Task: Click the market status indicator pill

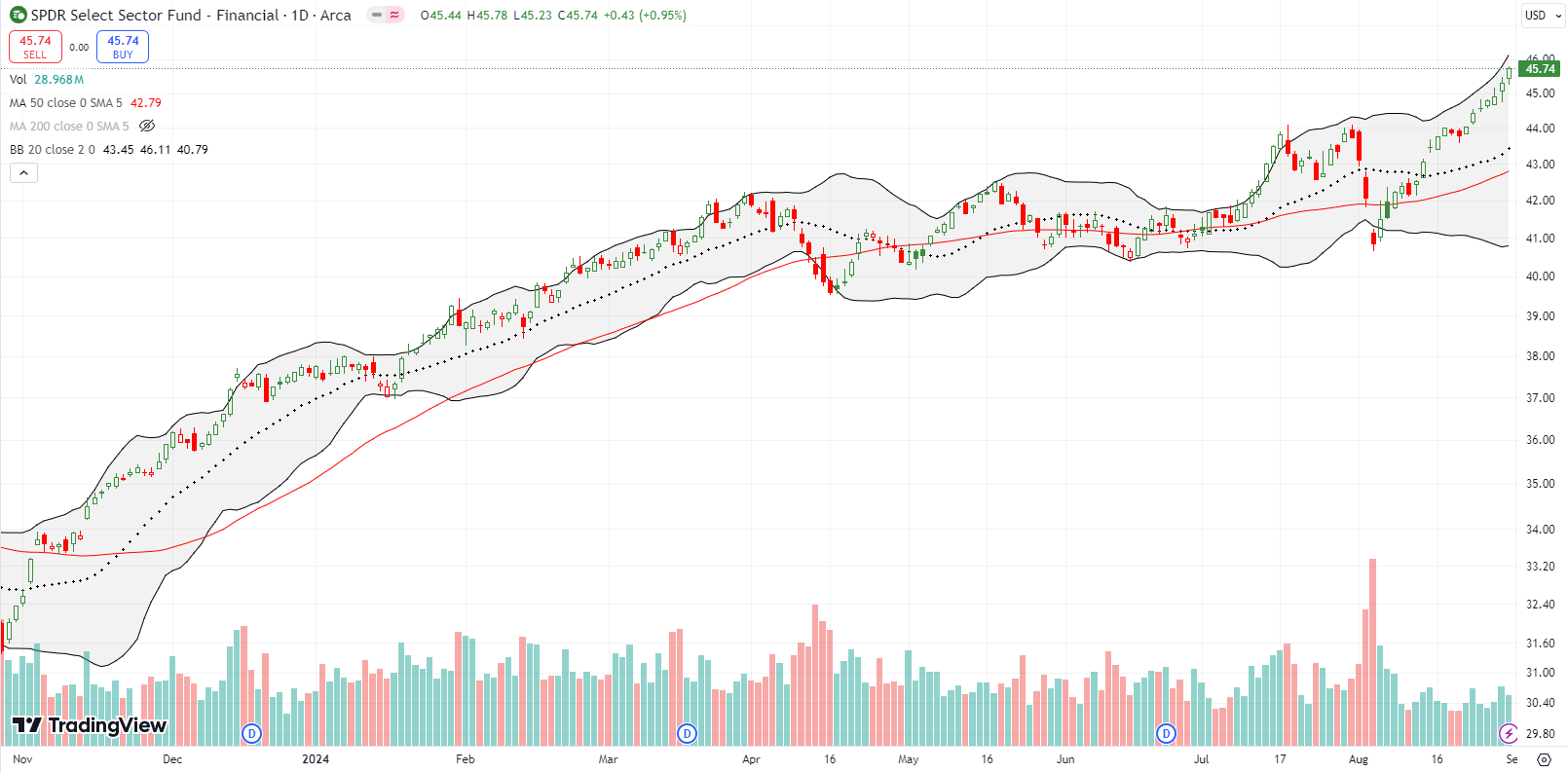Action: pyautogui.click(x=386, y=15)
